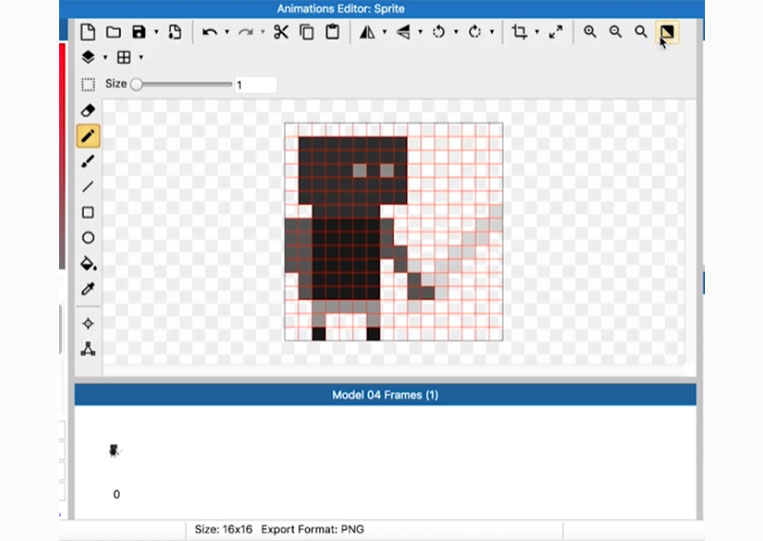The width and height of the screenshot is (763, 541).
Task: Open the grid options dropdown arrow
Action: [x=141, y=57]
